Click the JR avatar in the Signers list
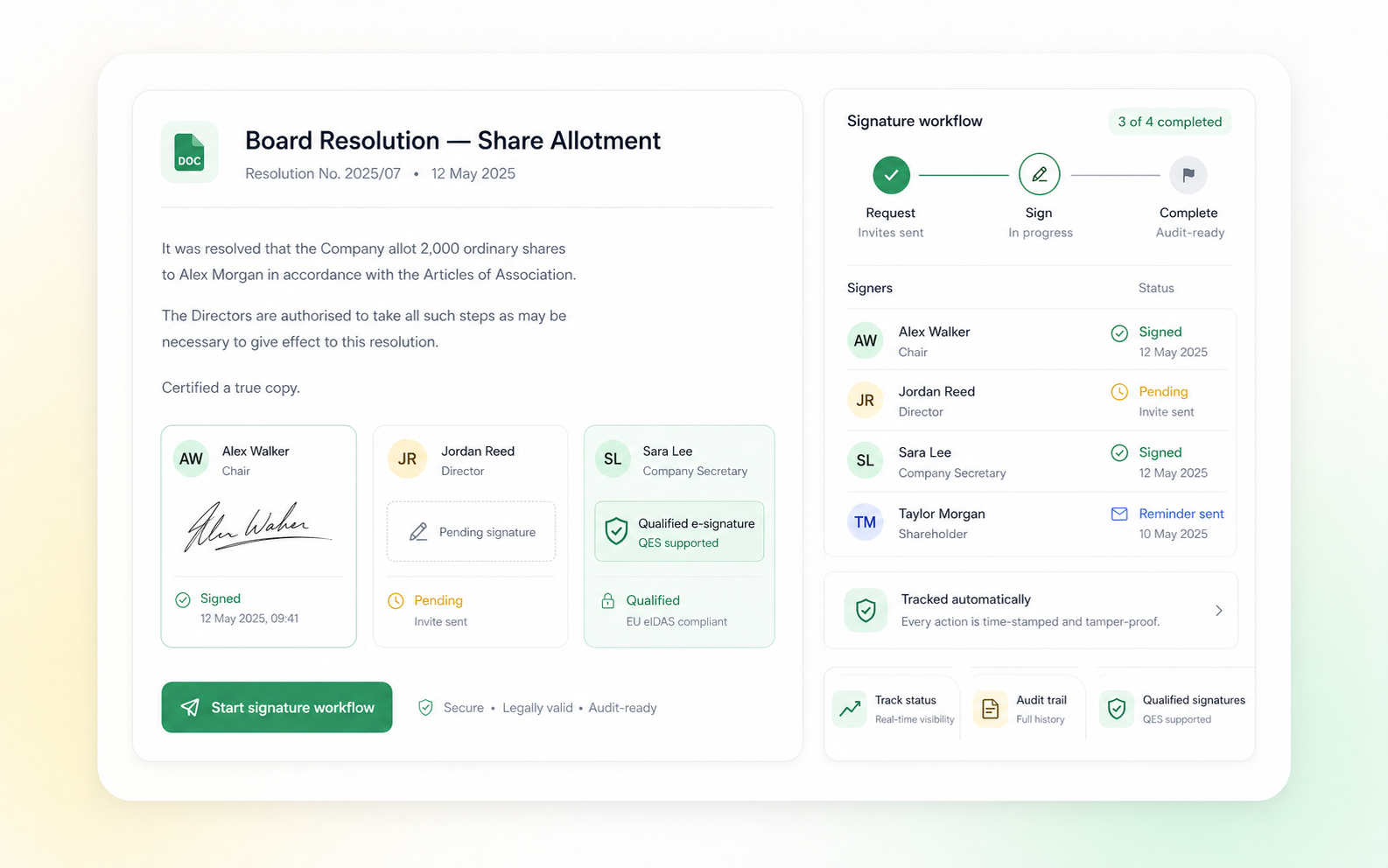 click(865, 401)
